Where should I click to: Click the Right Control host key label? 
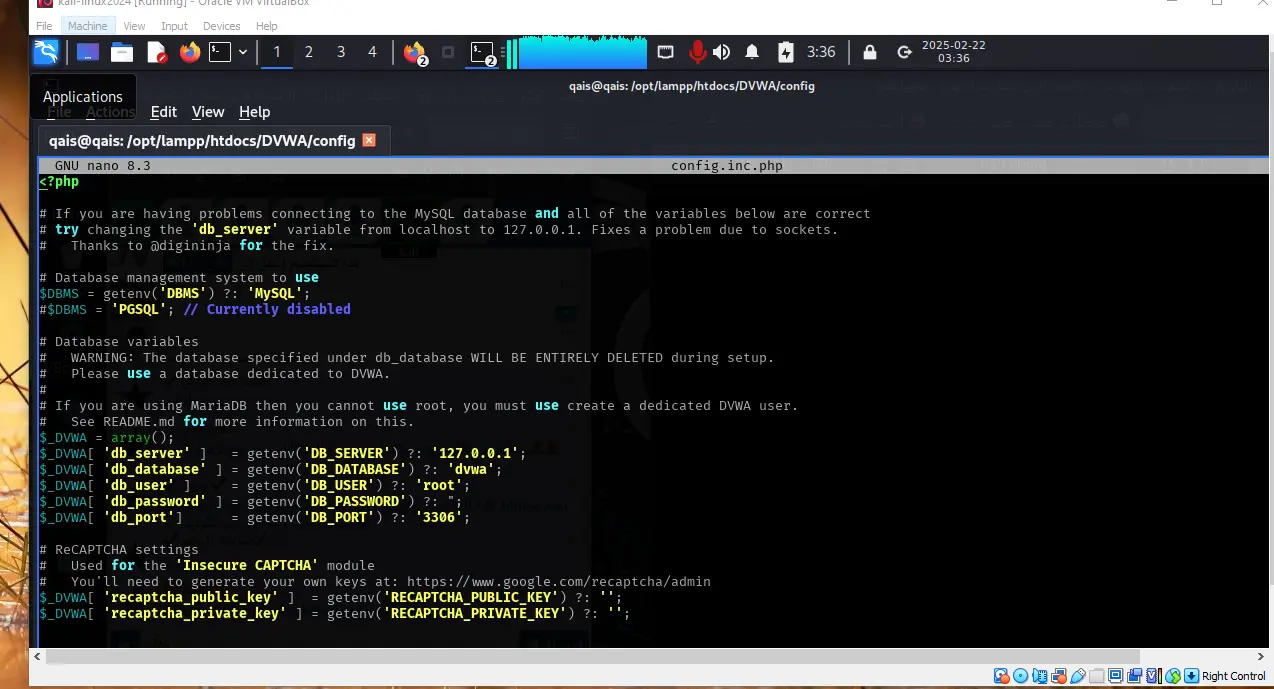tap(1234, 676)
